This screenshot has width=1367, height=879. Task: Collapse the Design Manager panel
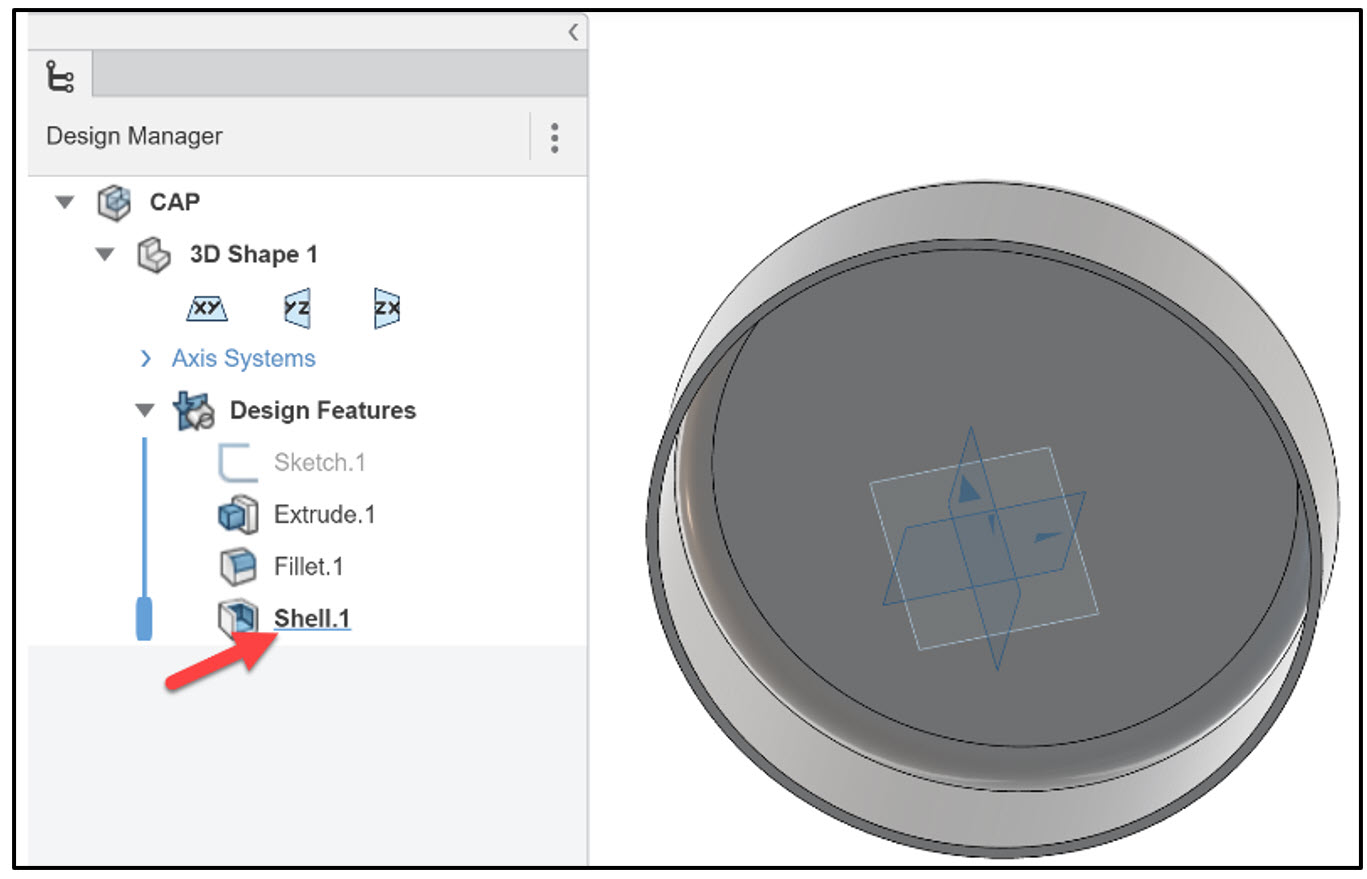tap(572, 32)
